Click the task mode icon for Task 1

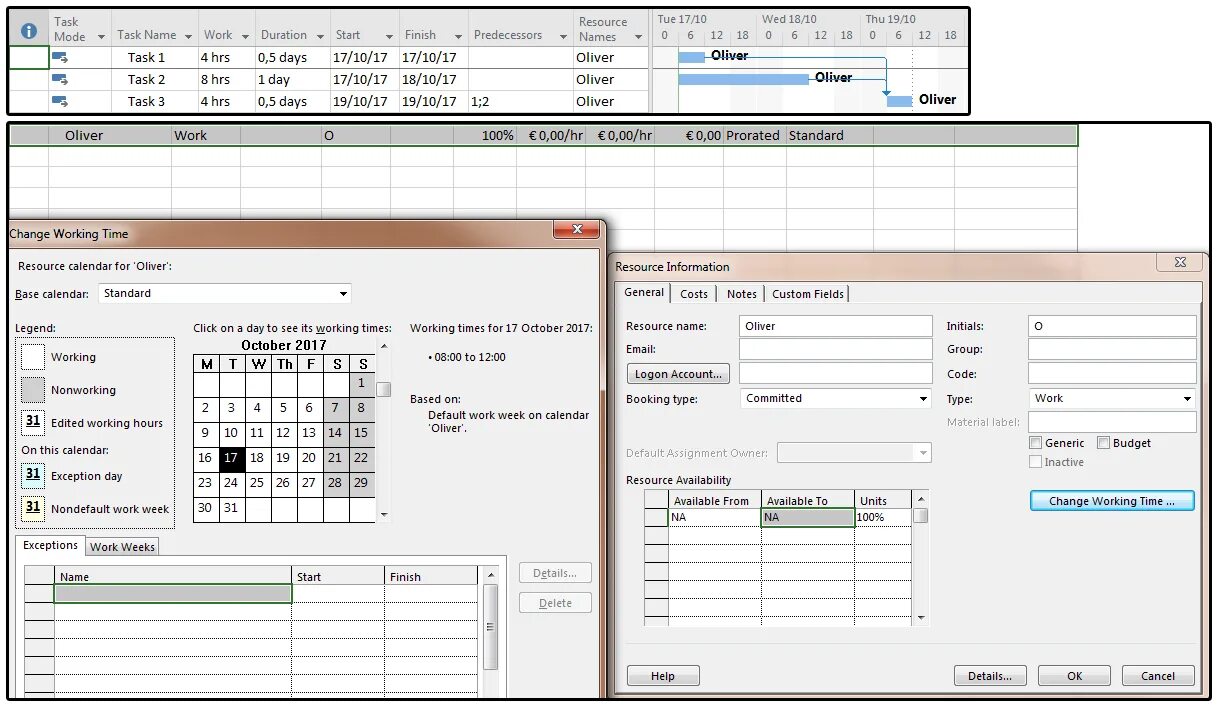(60, 57)
